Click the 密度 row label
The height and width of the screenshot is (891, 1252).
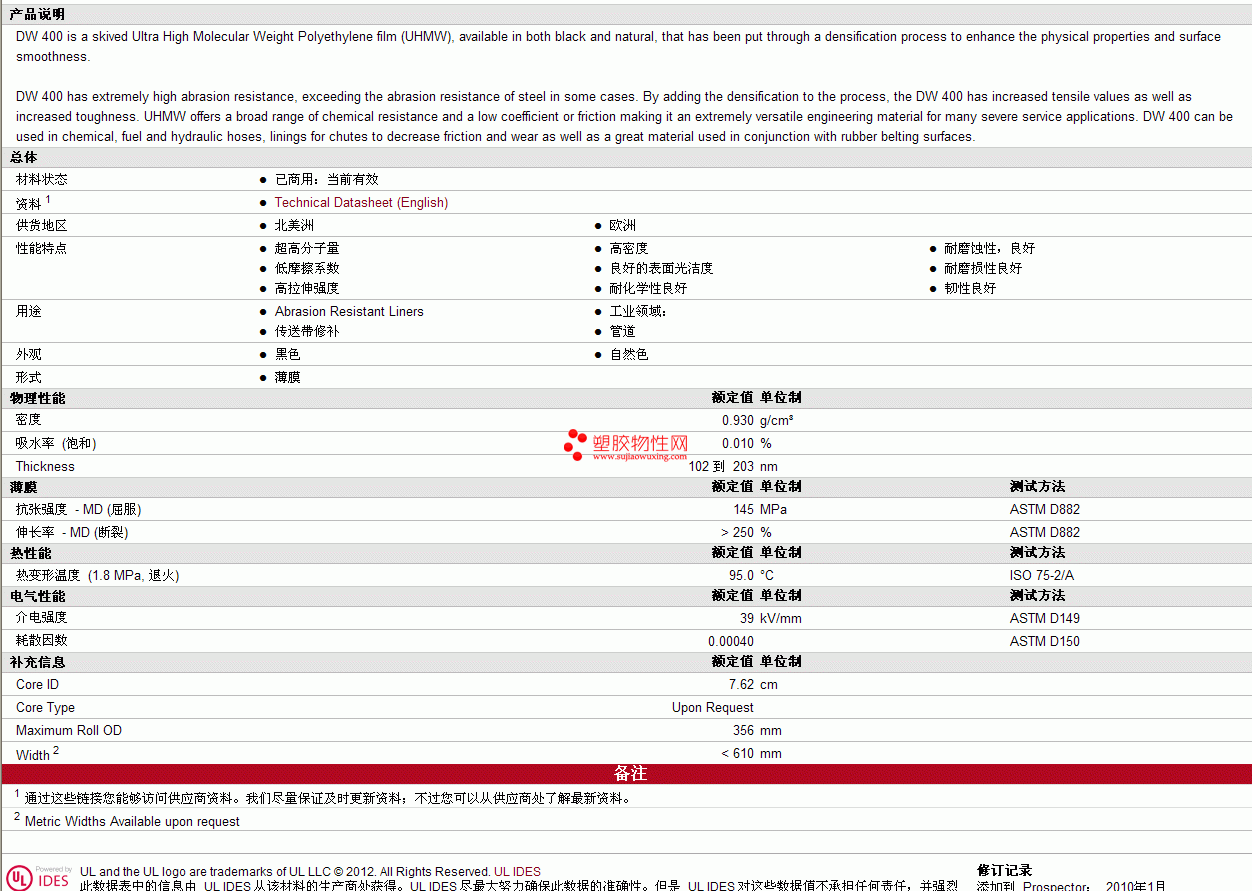coord(29,420)
